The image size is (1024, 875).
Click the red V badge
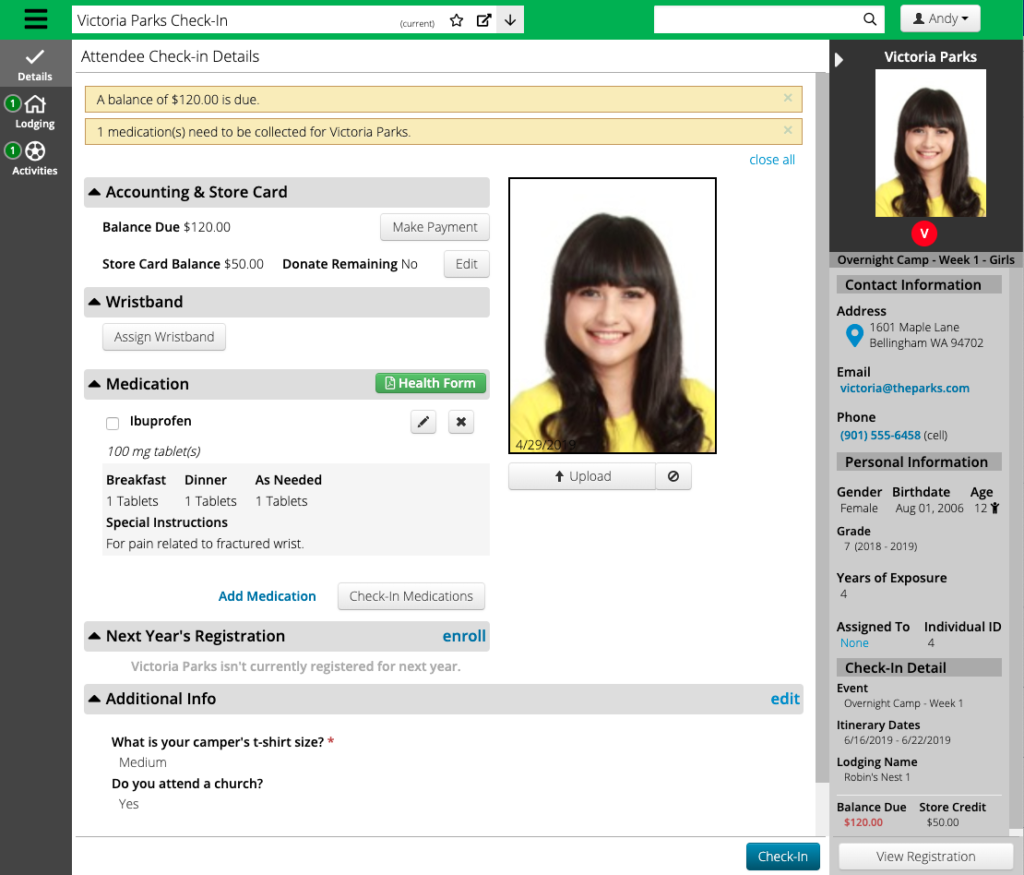[923, 233]
